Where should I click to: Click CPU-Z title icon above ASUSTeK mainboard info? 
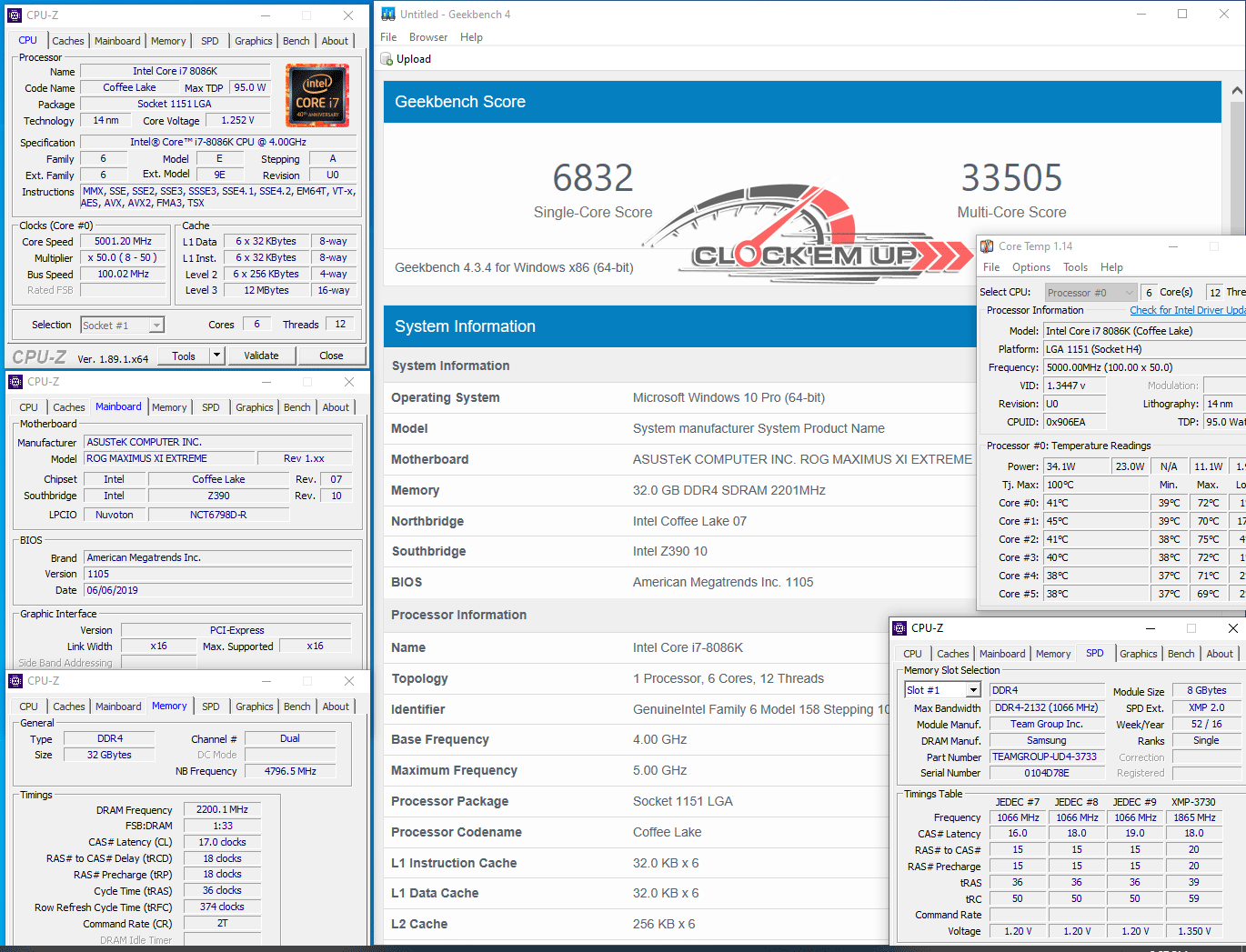(x=15, y=382)
